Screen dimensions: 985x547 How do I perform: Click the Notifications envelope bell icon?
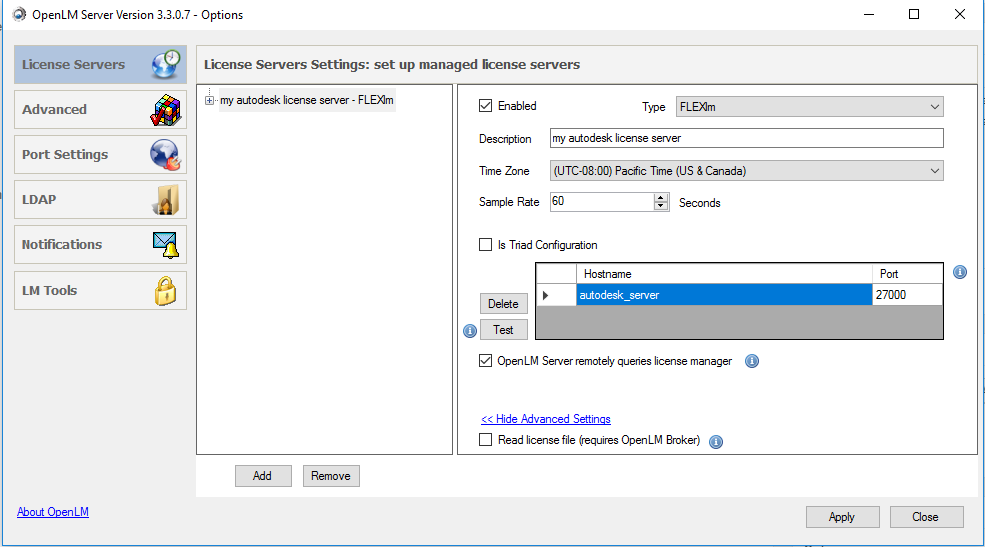point(166,245)
